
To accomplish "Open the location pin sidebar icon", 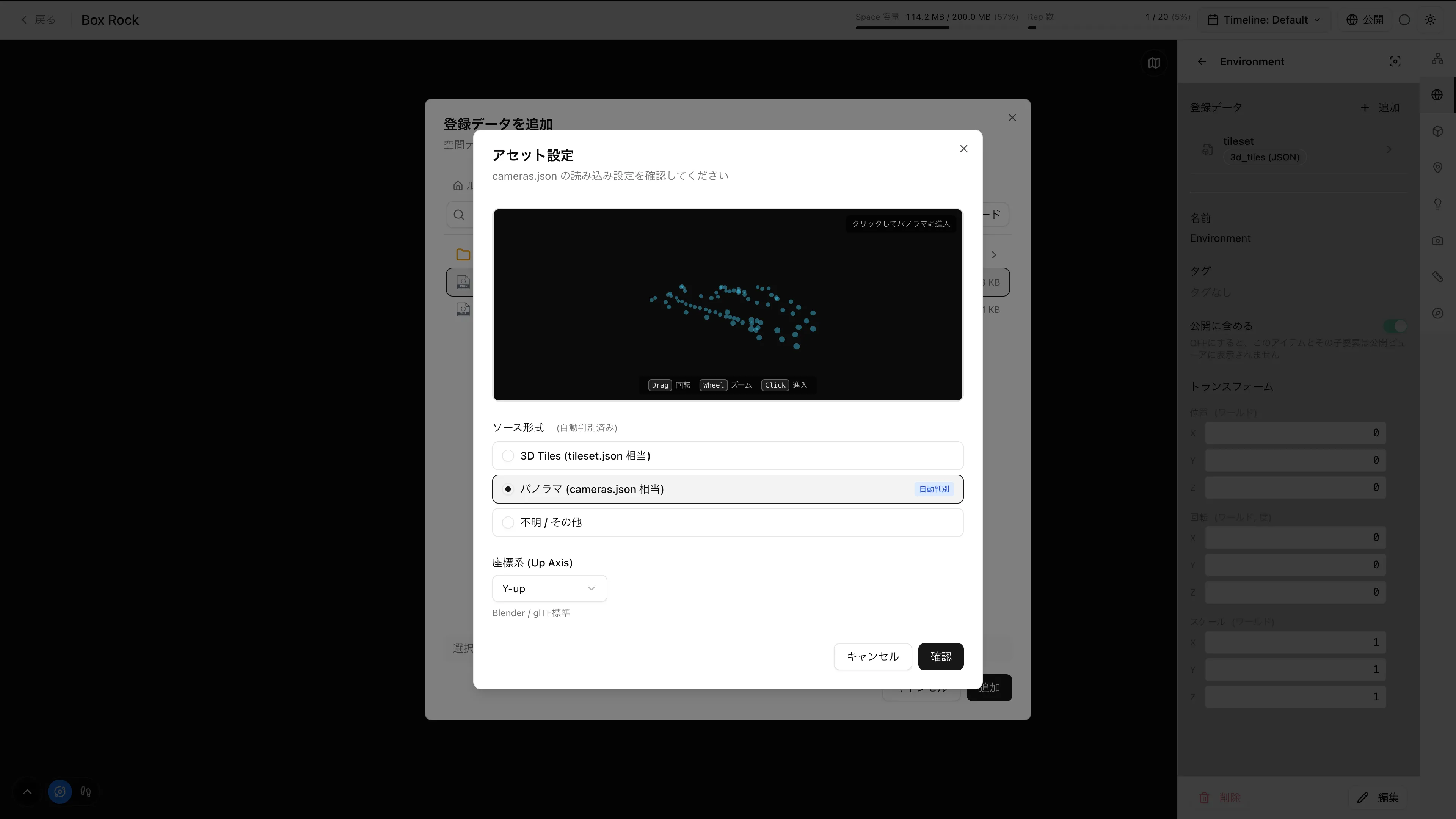I will click(x=1438, y=167).
